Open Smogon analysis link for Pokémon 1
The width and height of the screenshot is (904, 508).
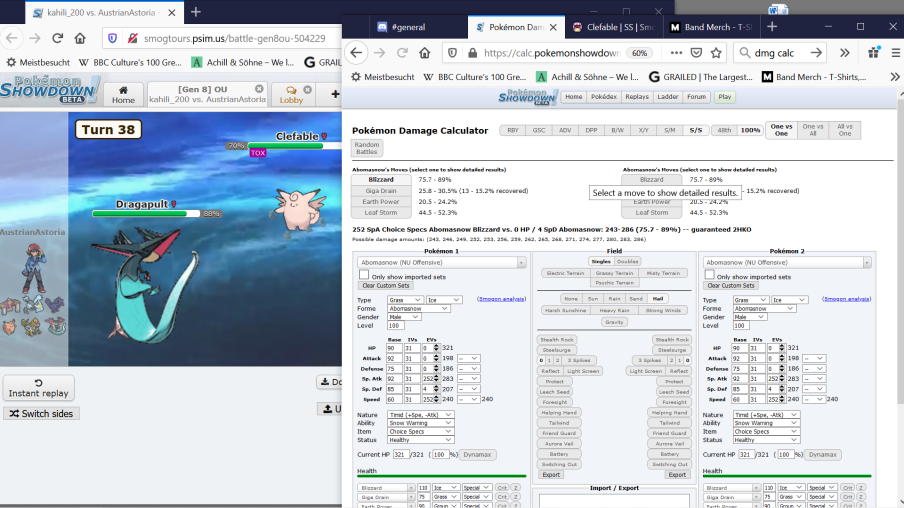[x=501, y=299]
